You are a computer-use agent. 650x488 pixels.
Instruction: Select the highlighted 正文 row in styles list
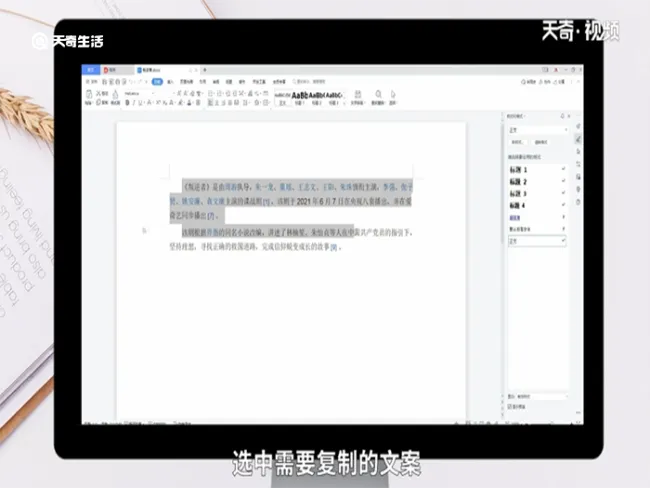537,240
